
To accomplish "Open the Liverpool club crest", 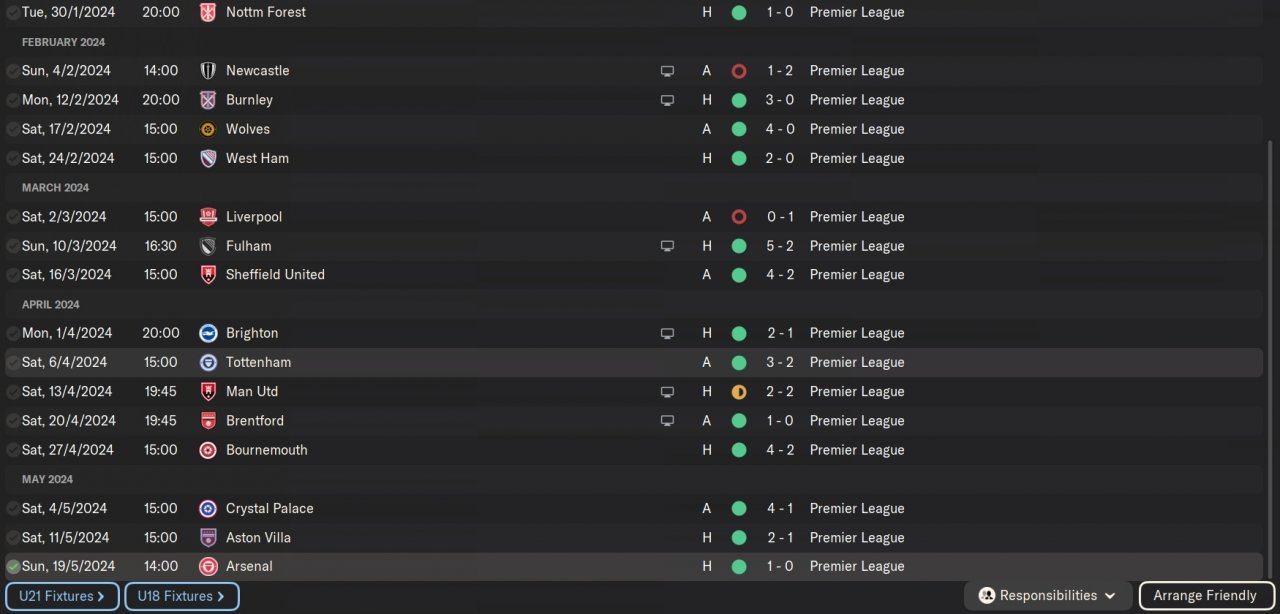I will tap(208, 217).
